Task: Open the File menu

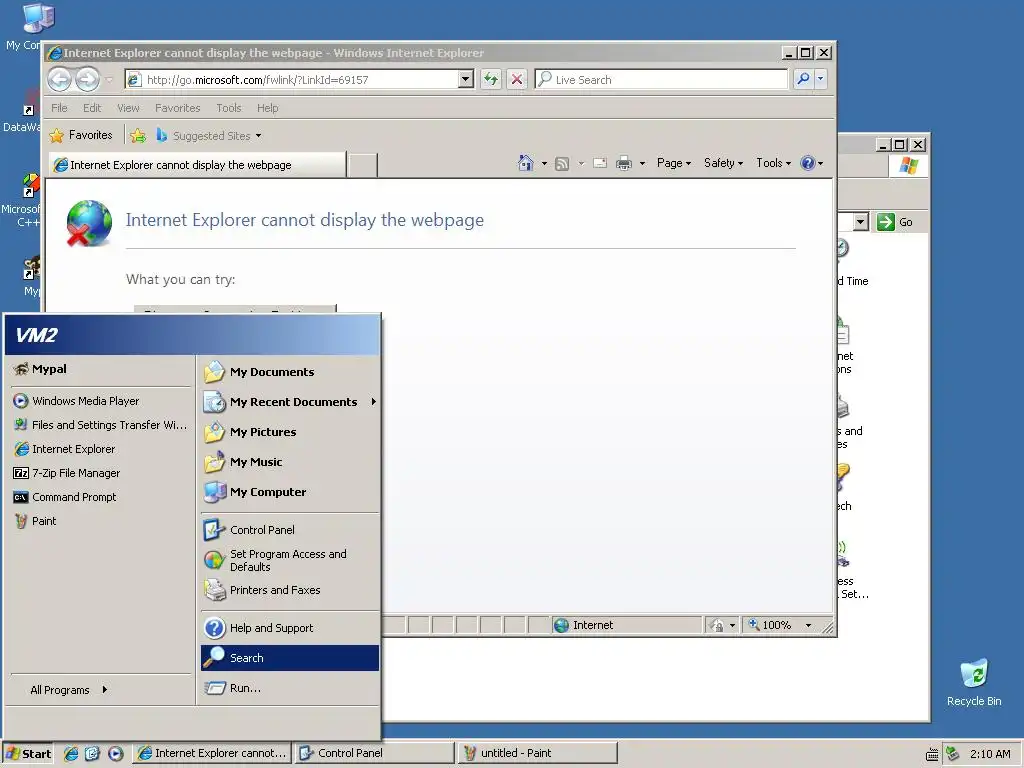Action: pos(59,108)
